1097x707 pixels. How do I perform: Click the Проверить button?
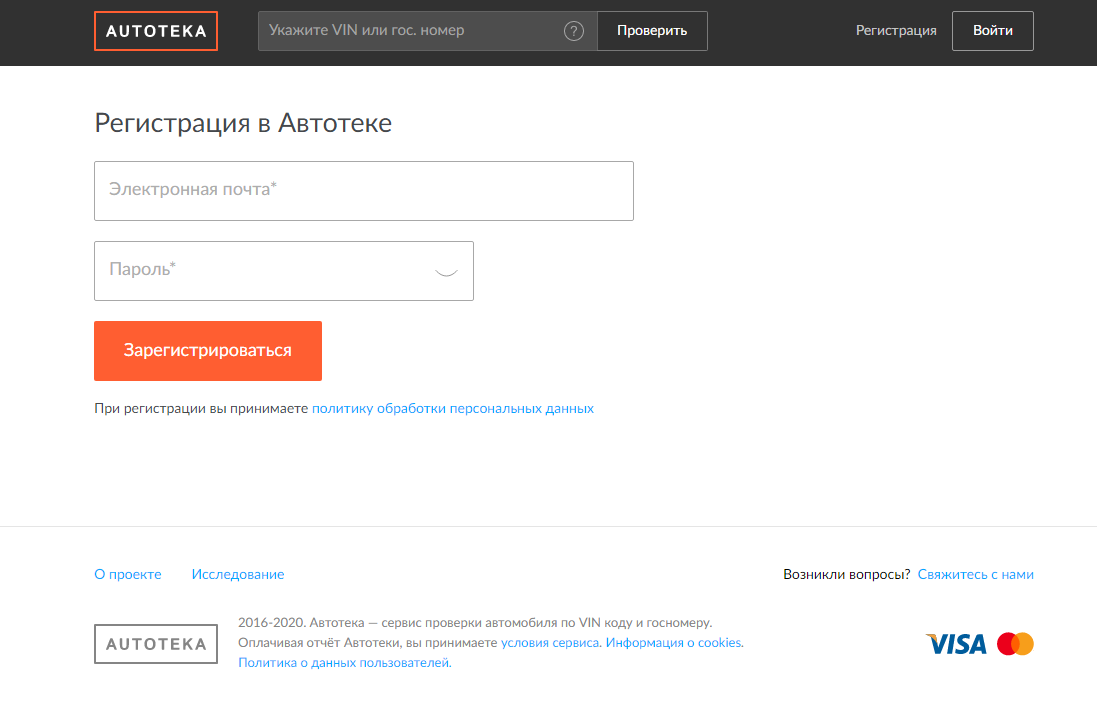[x=652, y=31]
